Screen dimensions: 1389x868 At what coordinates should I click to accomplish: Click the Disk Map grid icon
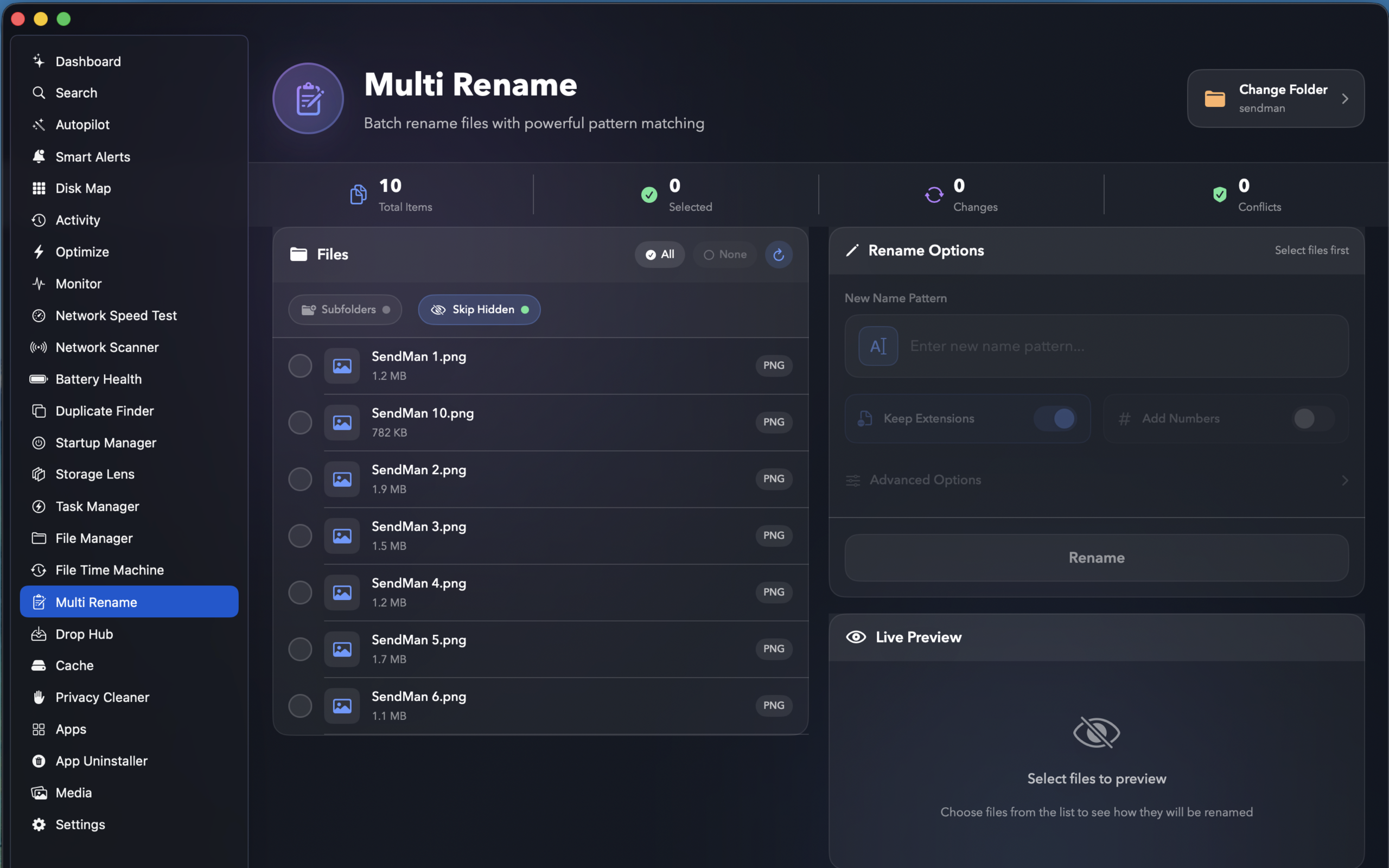point(39,188)
